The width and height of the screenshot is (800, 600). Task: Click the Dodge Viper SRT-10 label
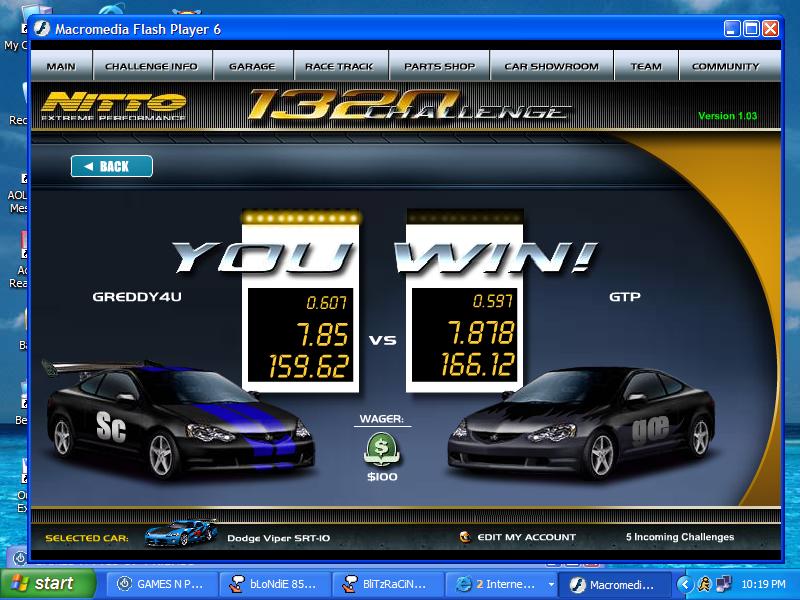coord(279,538)
